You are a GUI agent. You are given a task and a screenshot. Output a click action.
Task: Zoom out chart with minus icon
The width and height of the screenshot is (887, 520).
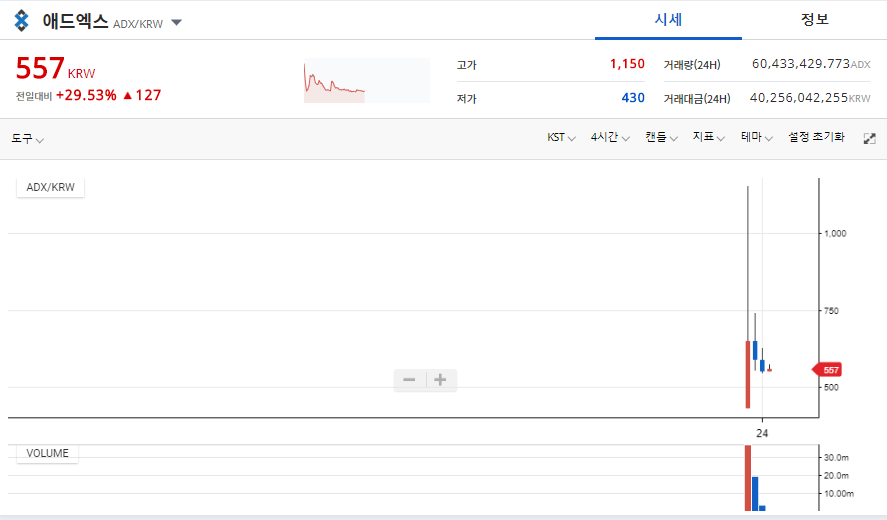point(409,380)
